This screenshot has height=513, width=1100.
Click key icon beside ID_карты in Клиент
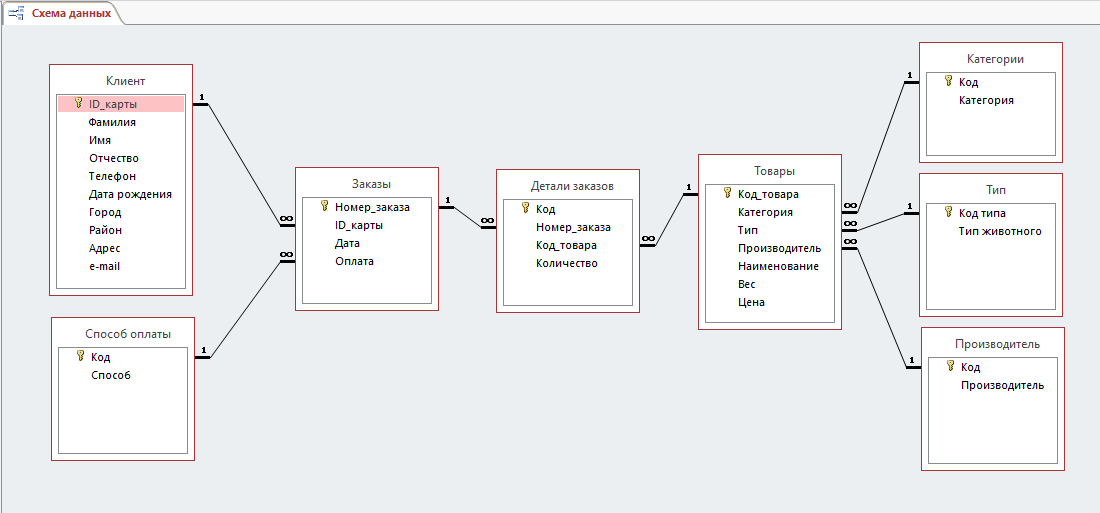78,104
